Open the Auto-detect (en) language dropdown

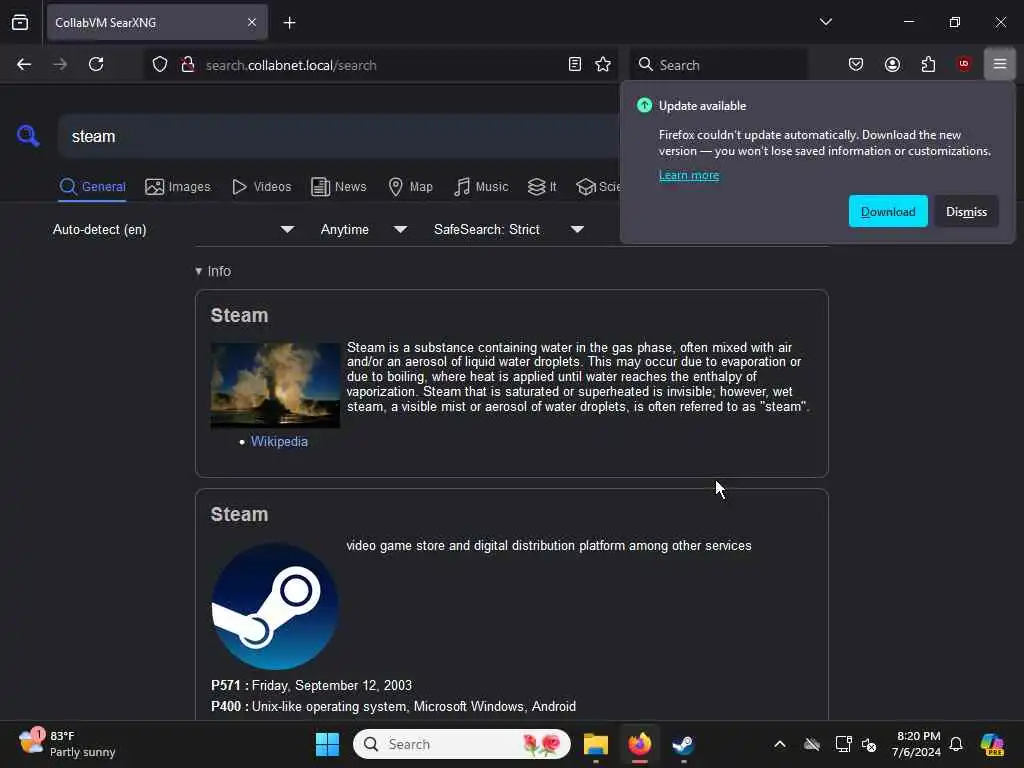[x=173, y=229]
